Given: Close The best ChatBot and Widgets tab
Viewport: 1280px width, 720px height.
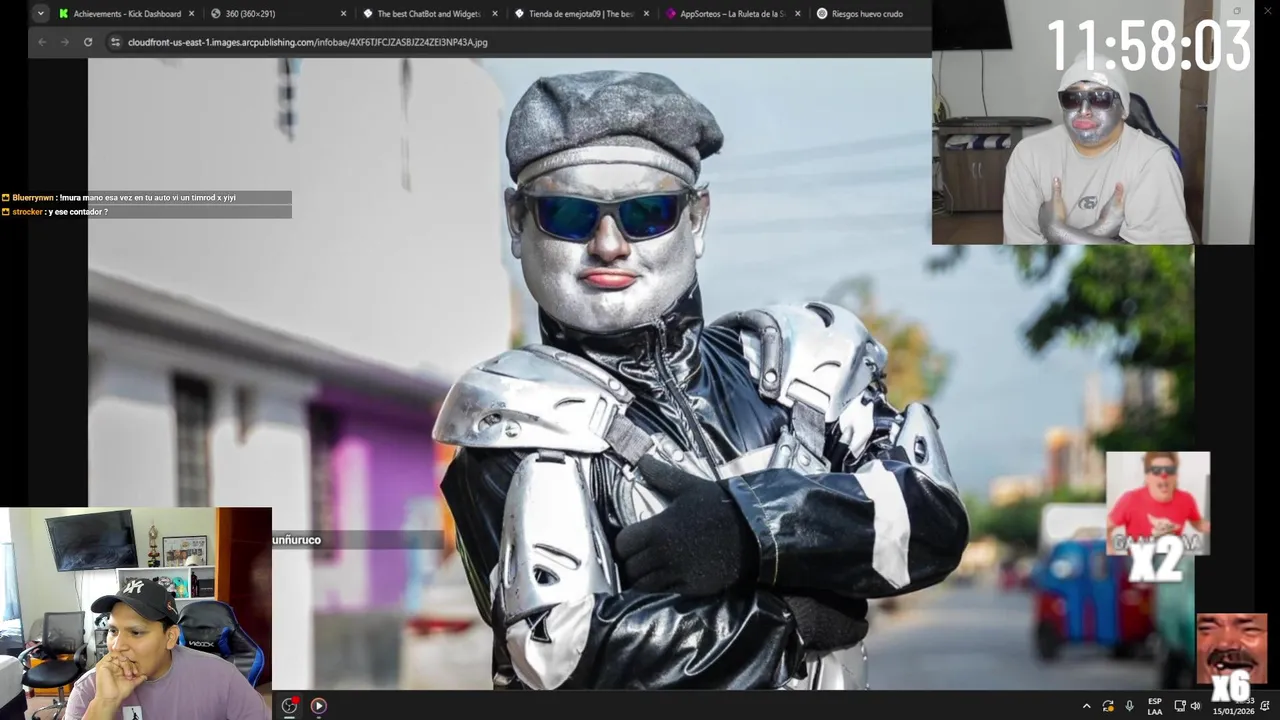Looking at the screenshot, I should [495, 14].
